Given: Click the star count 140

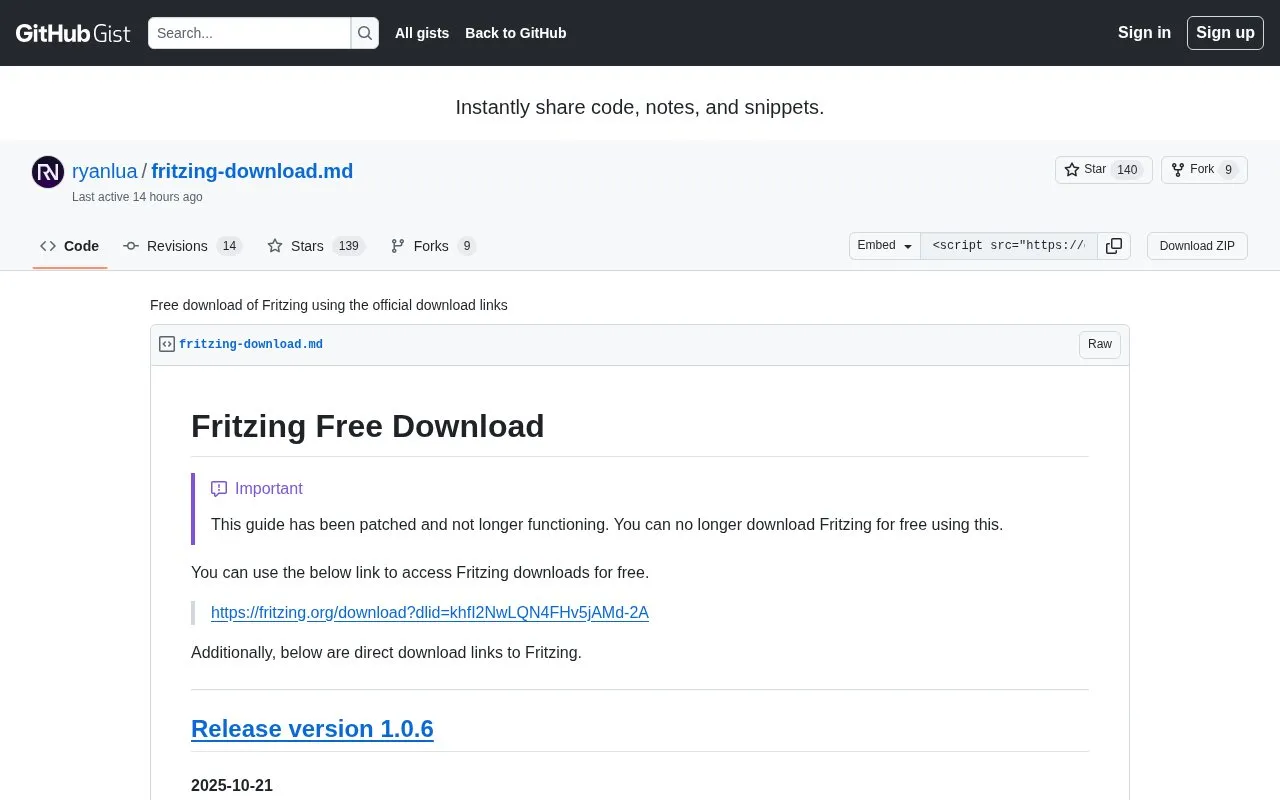Looking at the screenshot, I should click(1127, 170).
